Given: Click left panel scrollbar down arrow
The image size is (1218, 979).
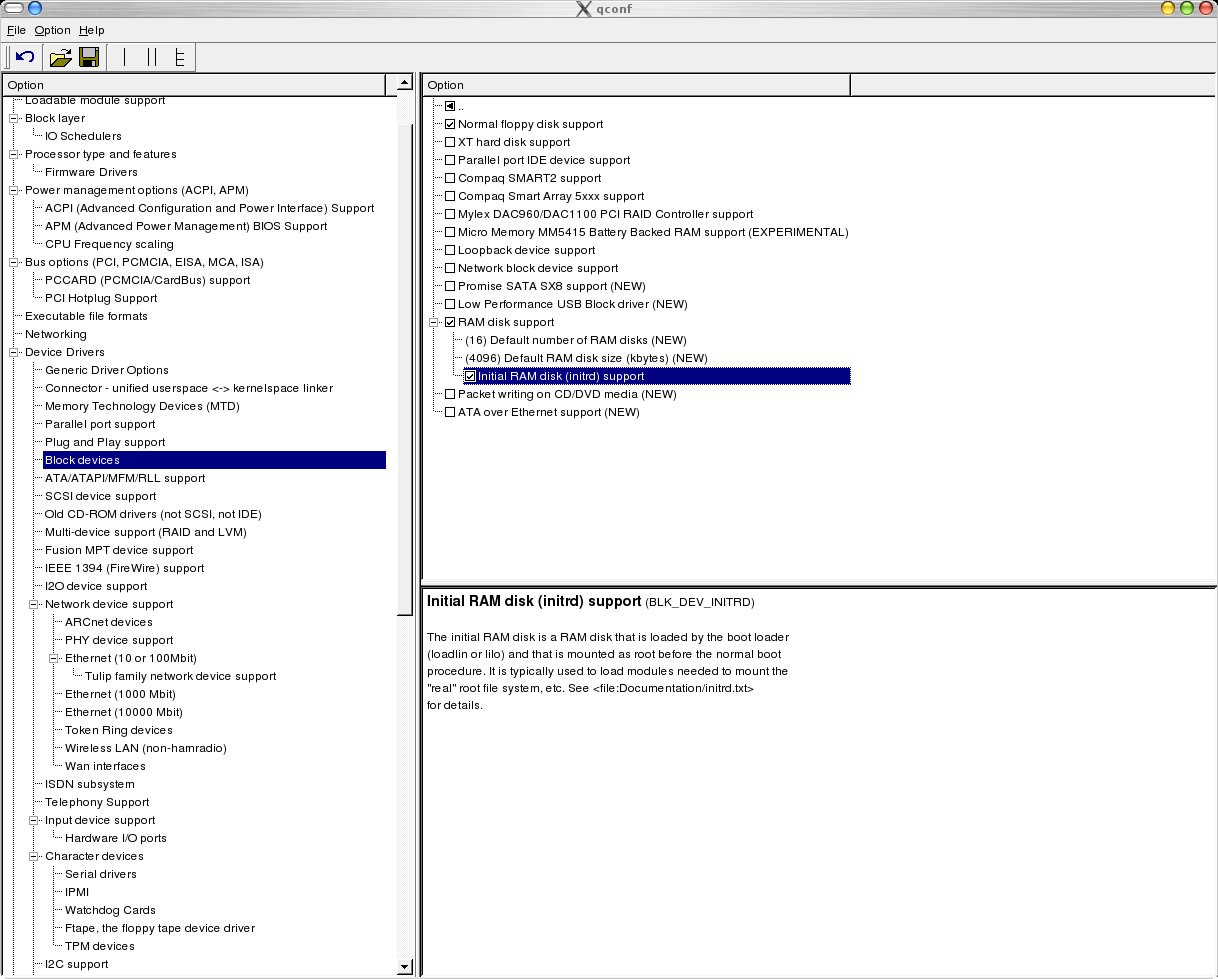Looking at the screenshot, I should (404, 967).
